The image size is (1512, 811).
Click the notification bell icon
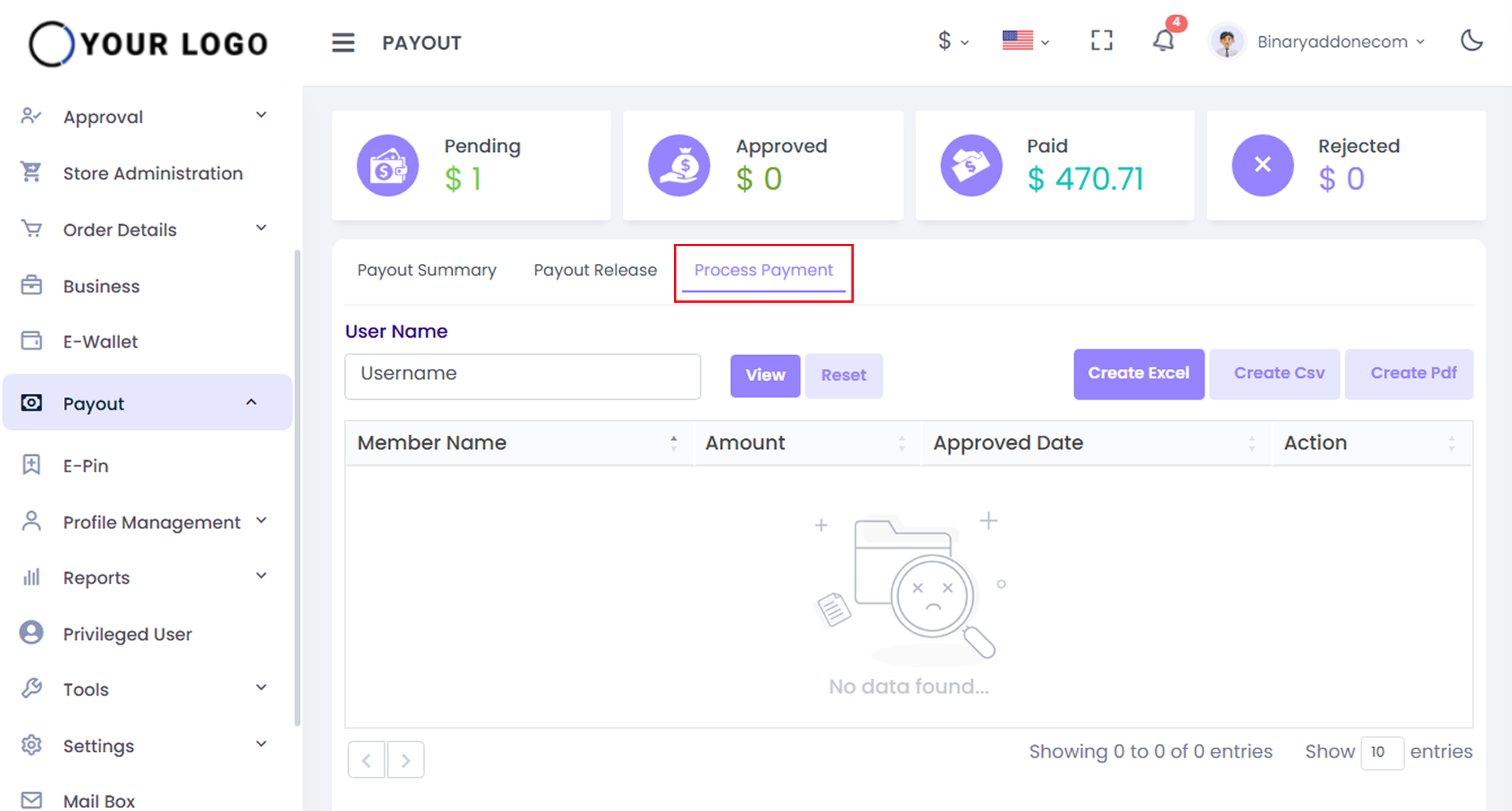1163,41
